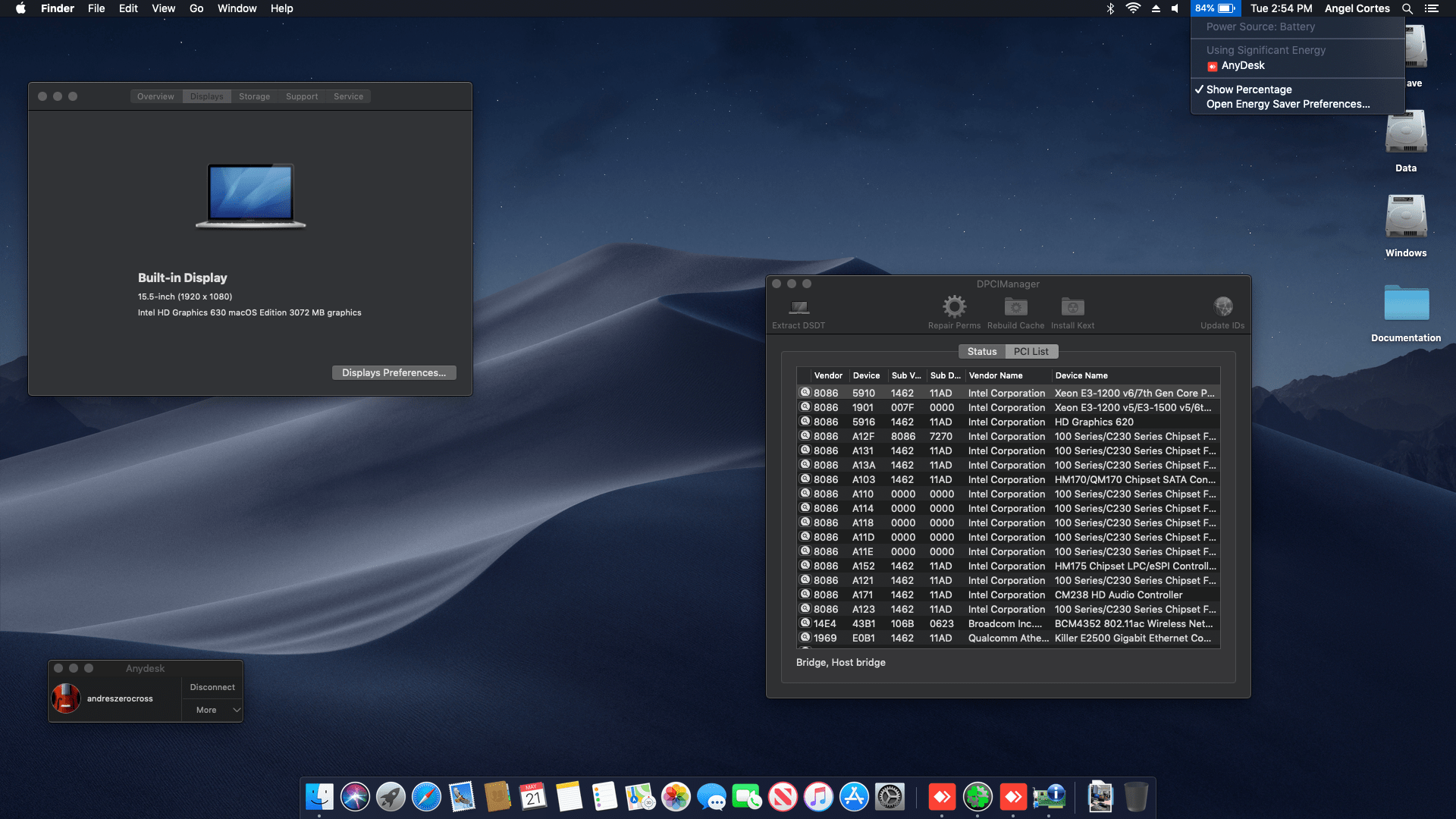Disconnect the andreszerocross Anydesk session
The width and height of the screenshot is (1456, 819).
[212, 687]
